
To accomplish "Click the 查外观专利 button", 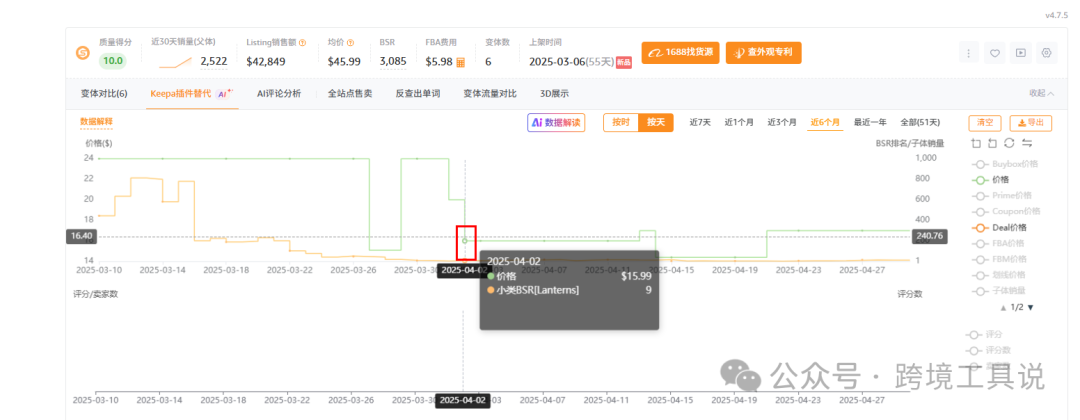I will tap(764, 52).
